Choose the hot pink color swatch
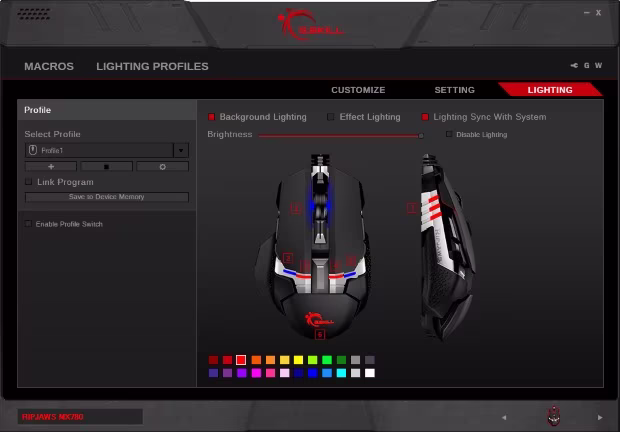620x432 pixels. (x=270, y=373)
